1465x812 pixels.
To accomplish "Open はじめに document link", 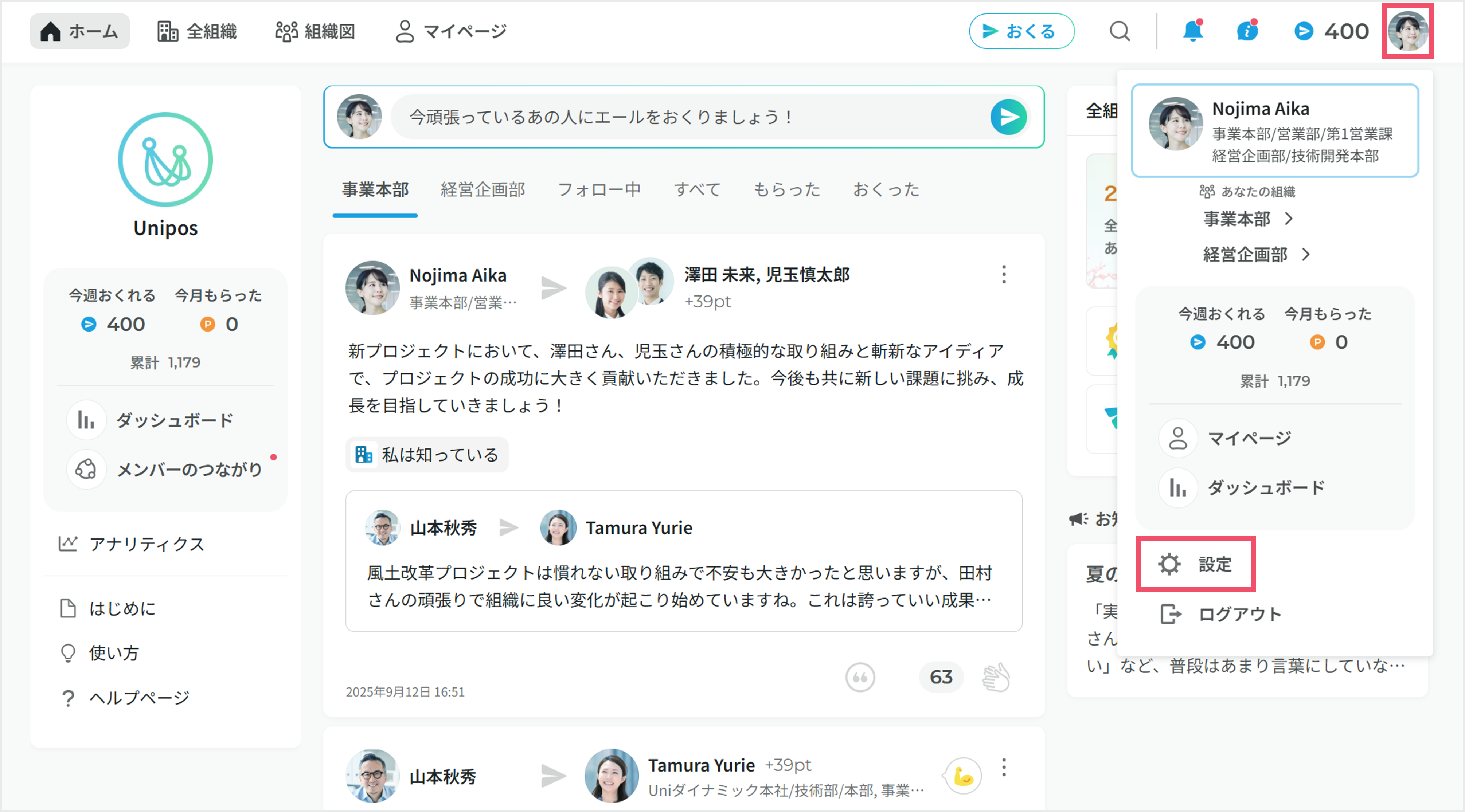I will (108, 608).
